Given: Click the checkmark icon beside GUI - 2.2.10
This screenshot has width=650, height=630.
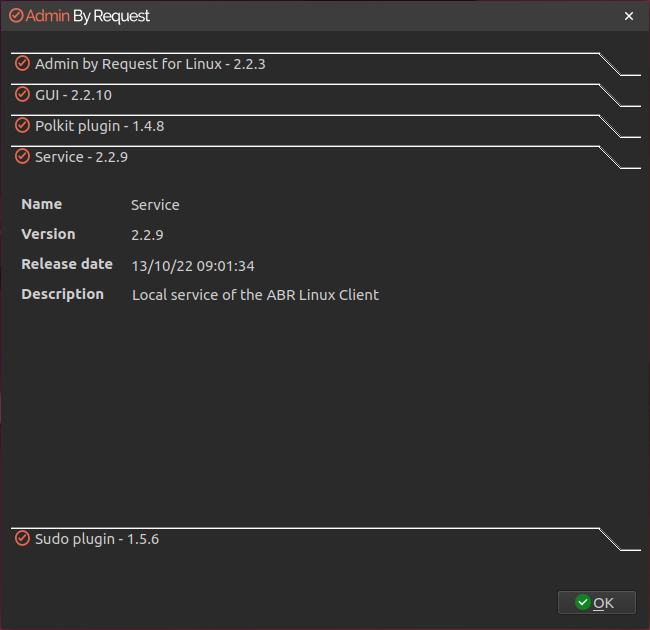Looking at the screenshot, I should click(x=22, y=94).
